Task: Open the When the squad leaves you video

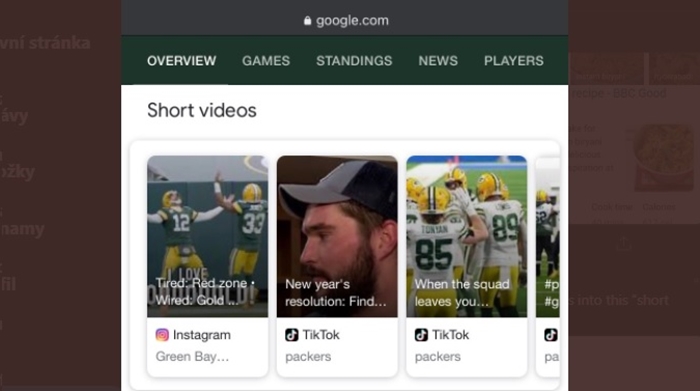Action: [x=467, y=236]
